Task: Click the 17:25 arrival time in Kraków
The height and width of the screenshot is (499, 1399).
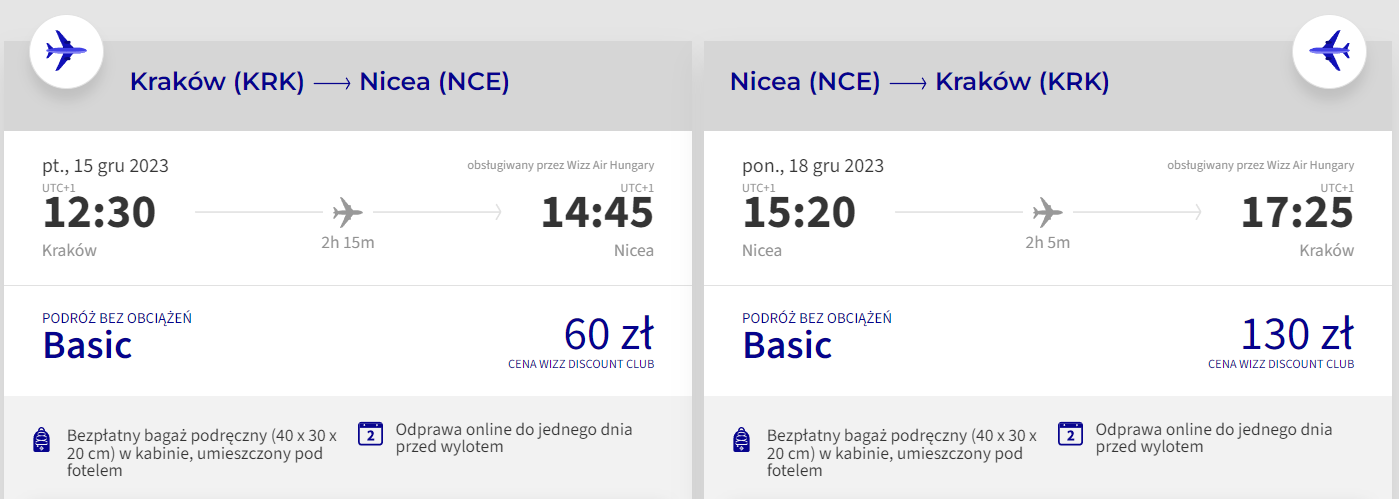Action: [x=1297, y=213]
